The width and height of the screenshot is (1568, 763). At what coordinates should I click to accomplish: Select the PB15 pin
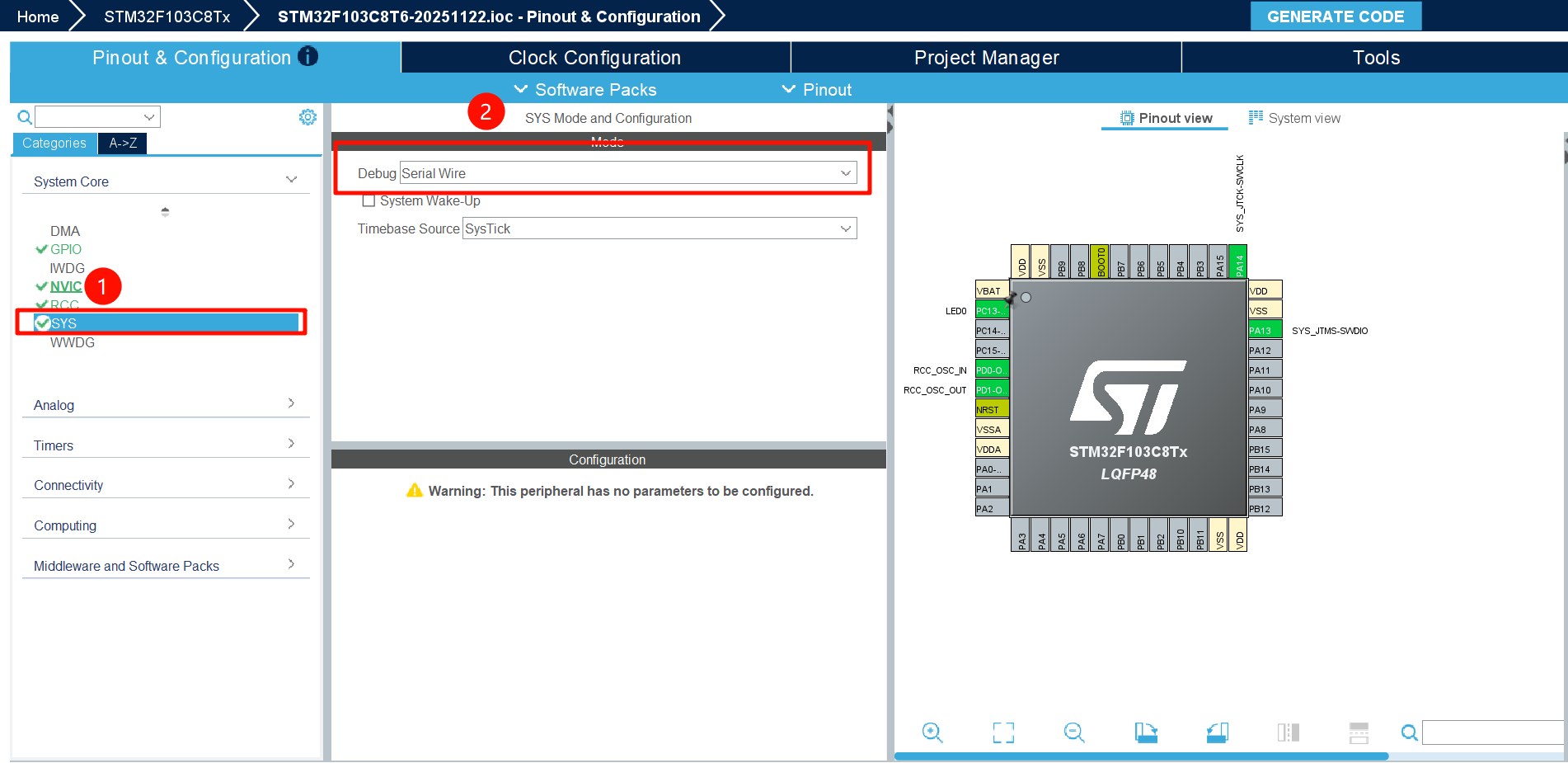(x=1265, y=449)
